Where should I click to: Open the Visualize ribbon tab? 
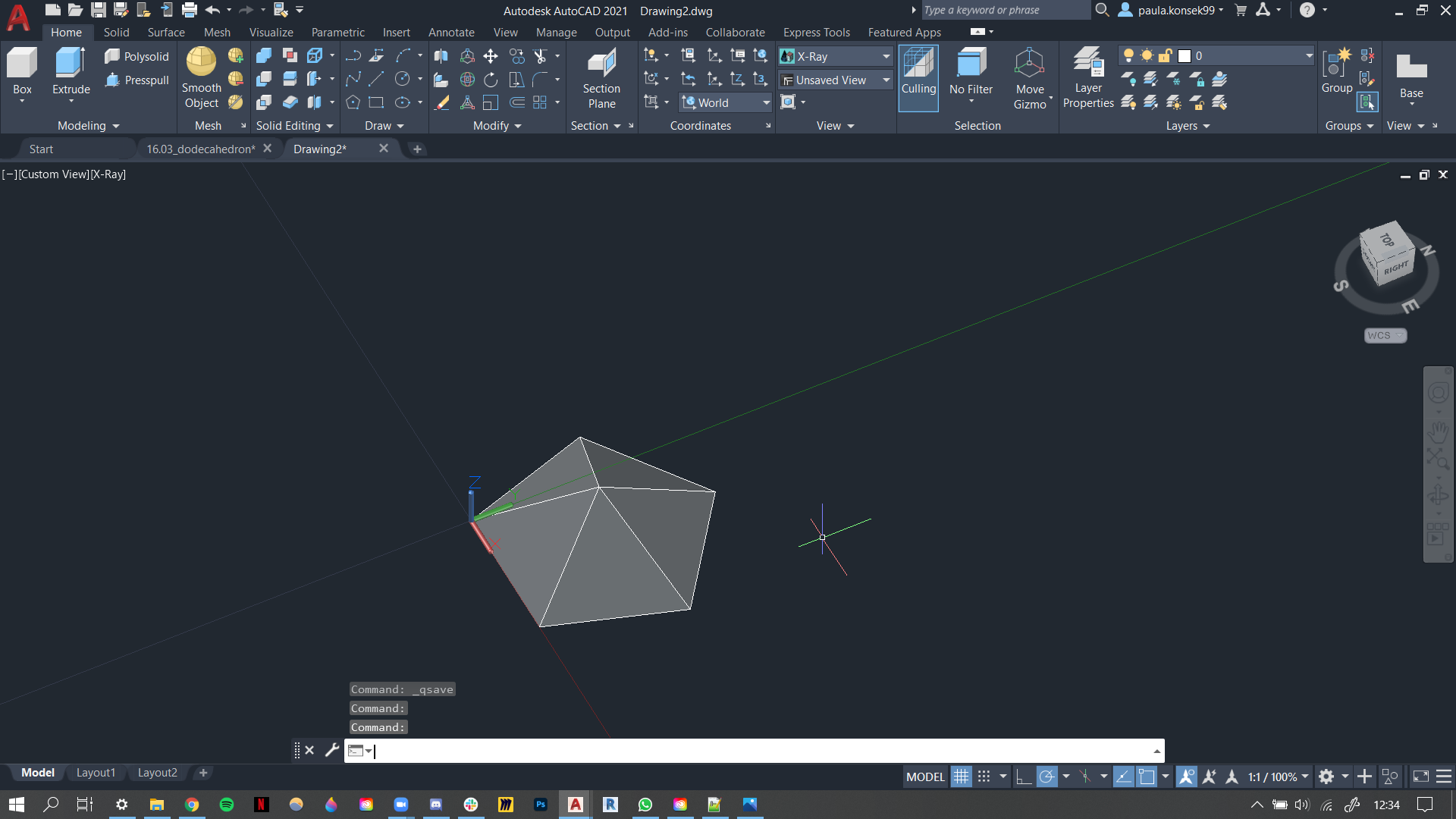pyautogui.click(x=271, y=32)
